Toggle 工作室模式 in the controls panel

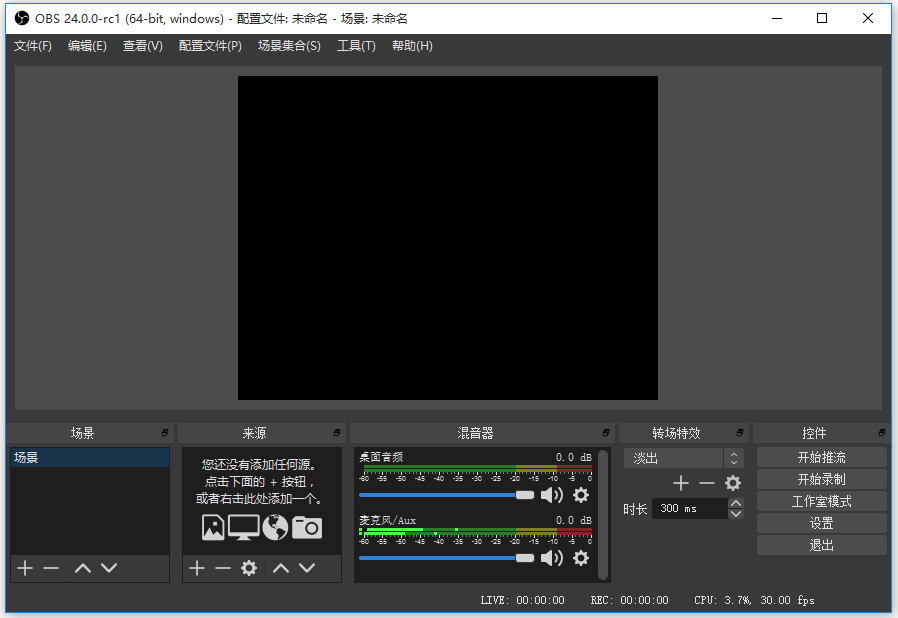click(821, 500)
